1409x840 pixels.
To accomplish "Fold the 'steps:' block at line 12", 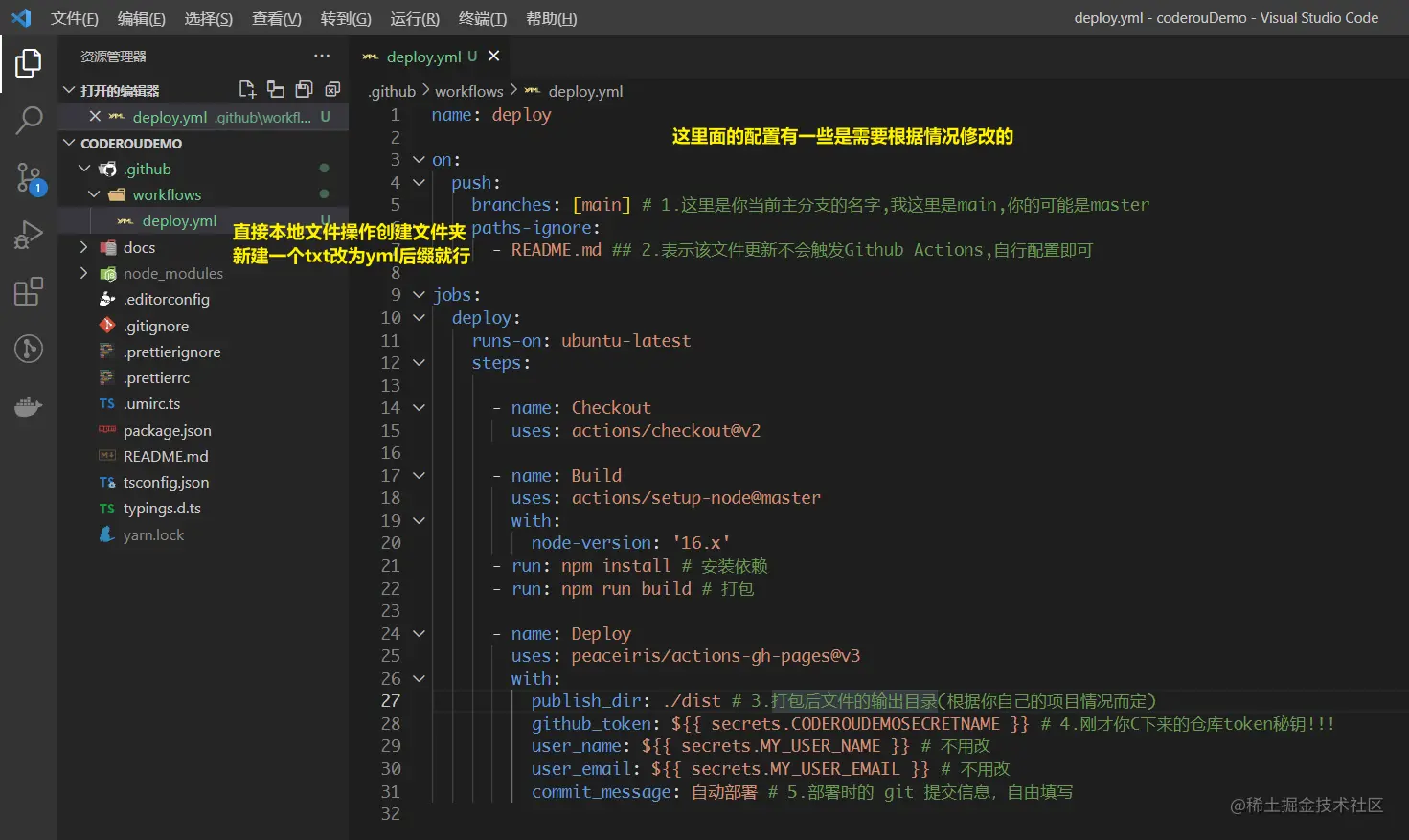I will point(419,362).
